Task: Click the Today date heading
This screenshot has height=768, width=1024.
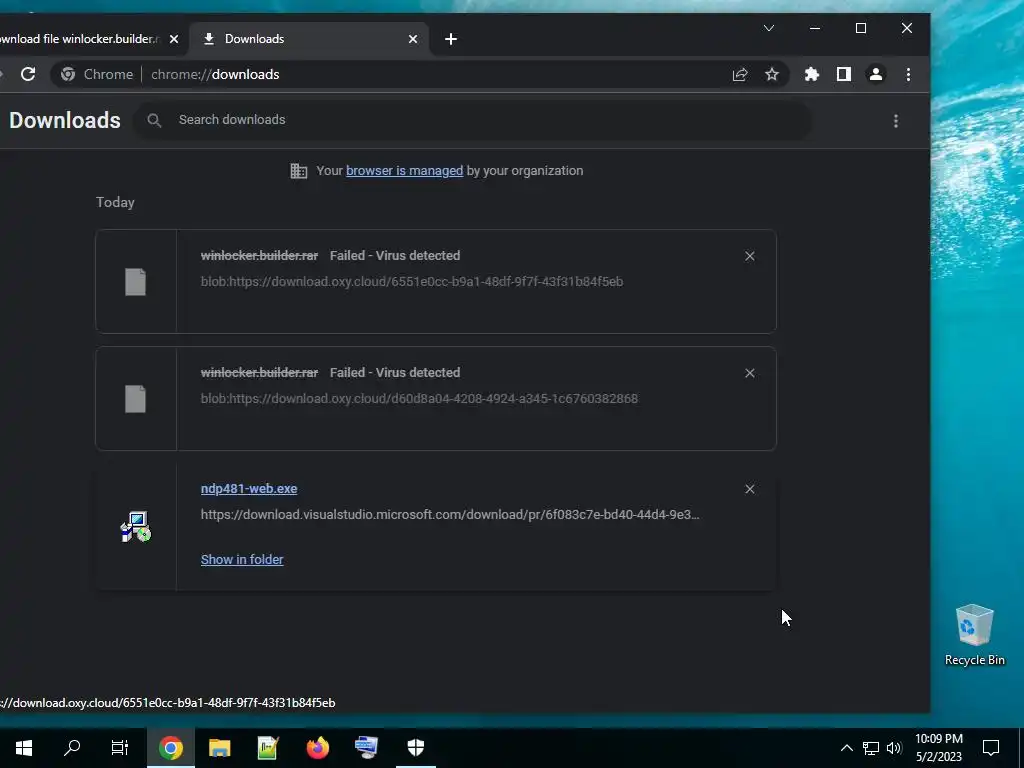Action: click(115, 202)
